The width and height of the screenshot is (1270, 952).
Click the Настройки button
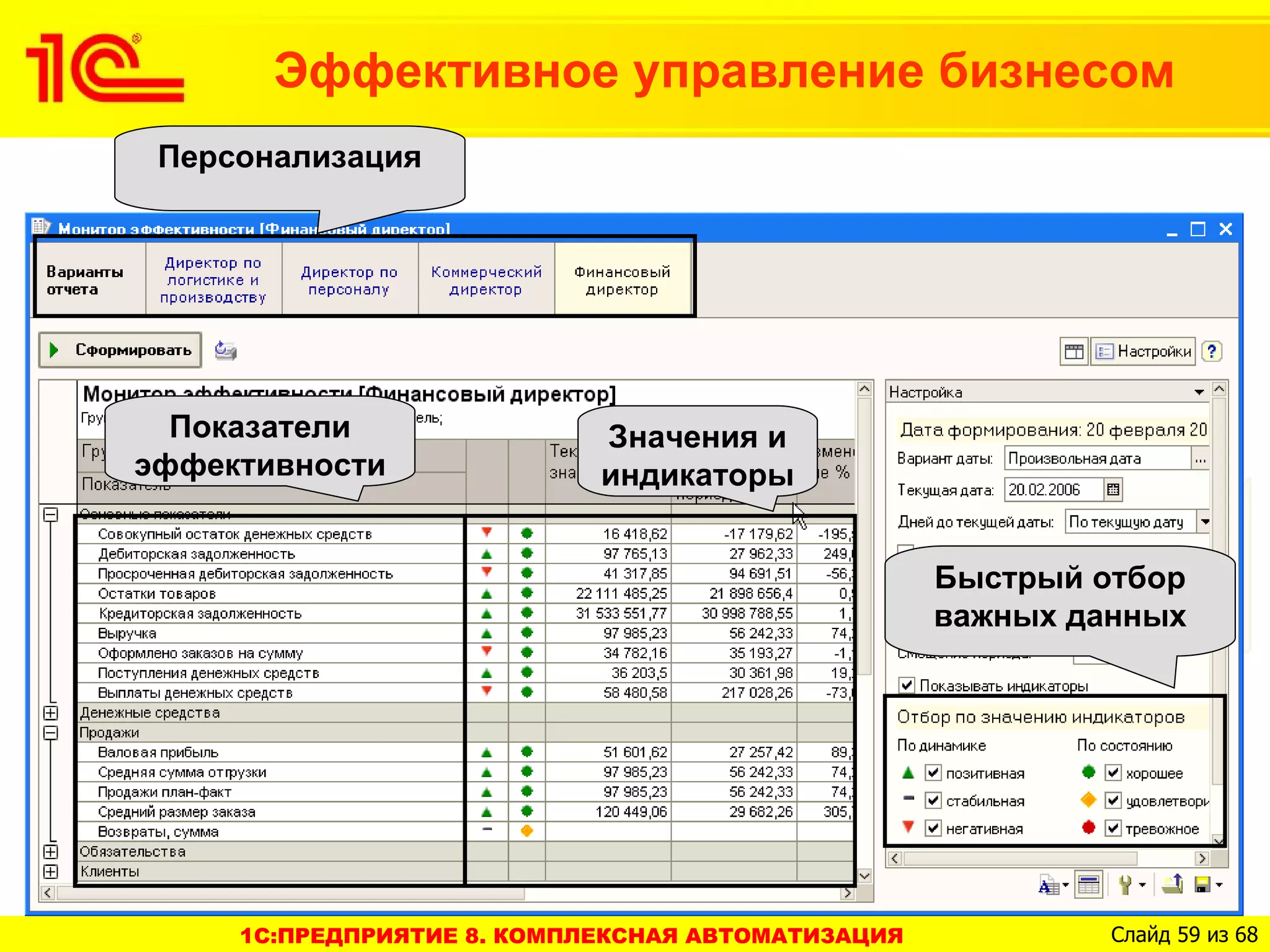[x=1143, y=352]
